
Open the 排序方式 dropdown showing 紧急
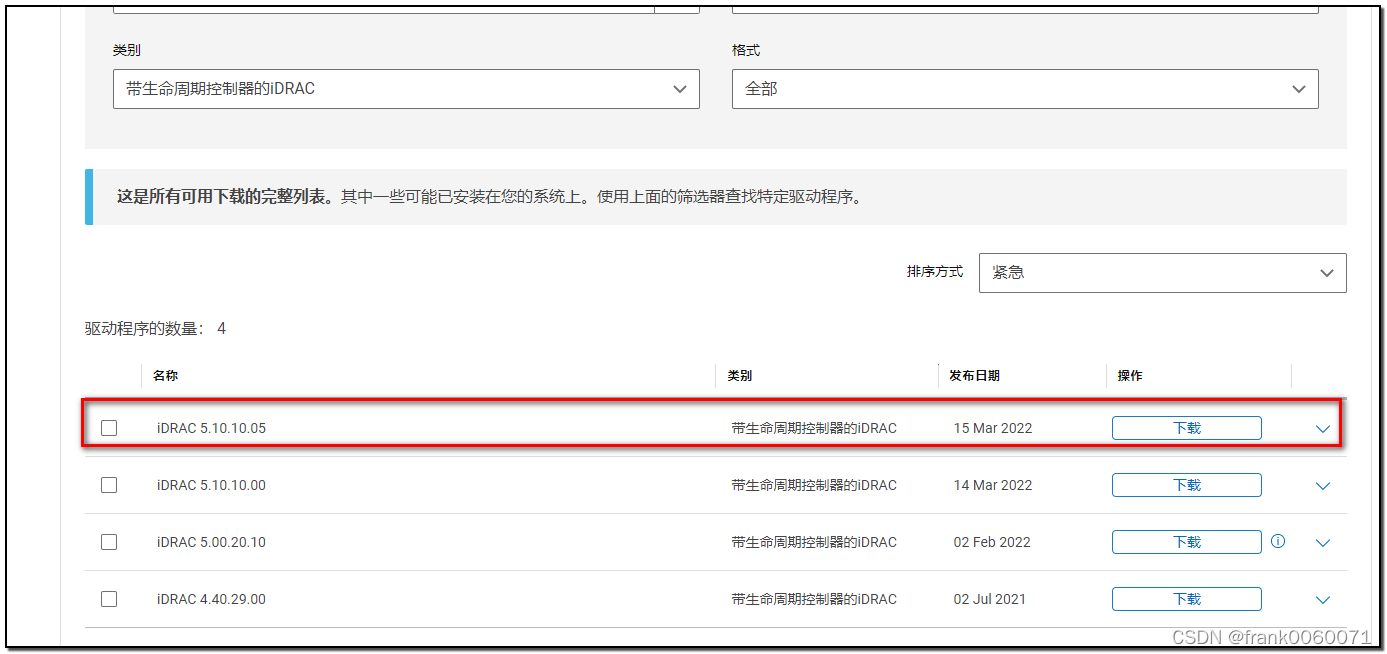1162,273
